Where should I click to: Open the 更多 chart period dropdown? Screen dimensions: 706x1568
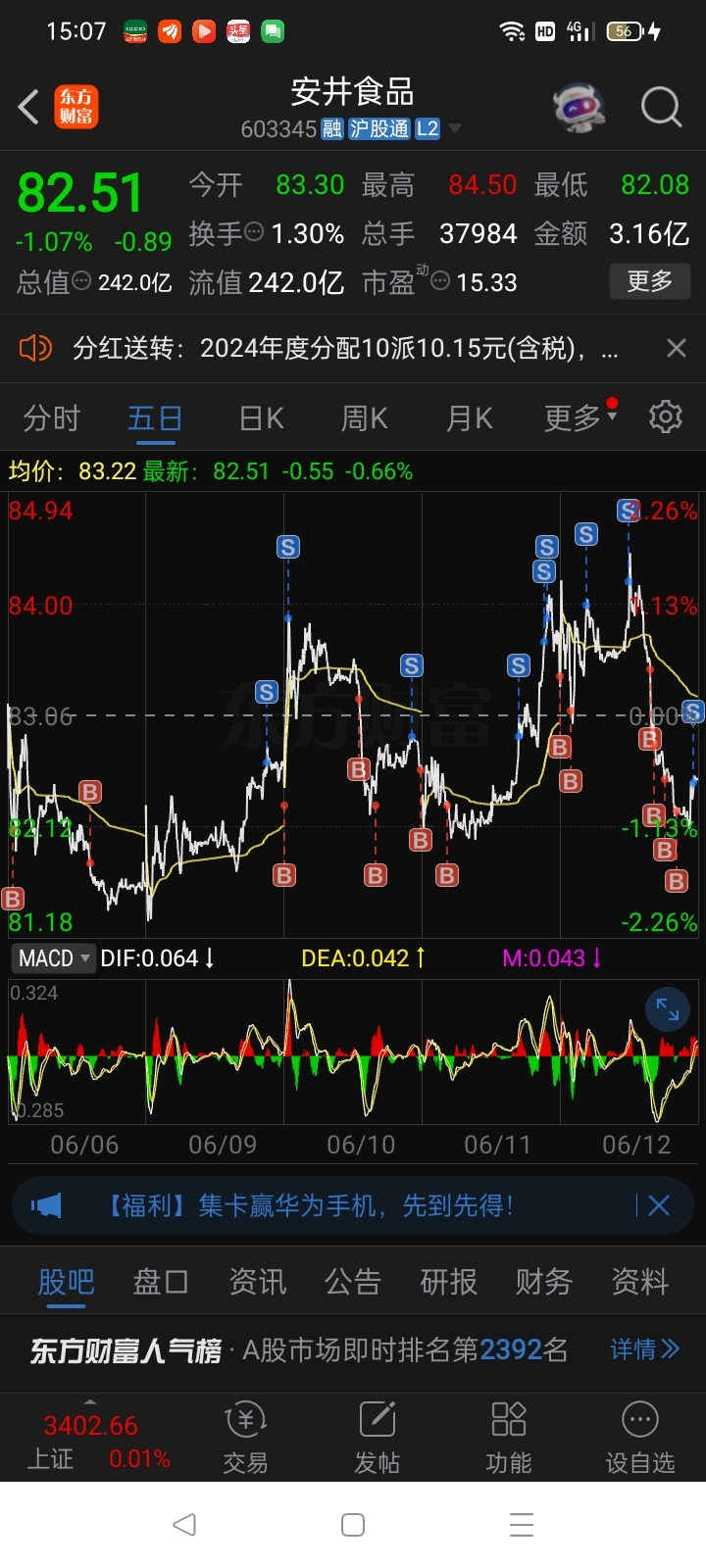tap(581, 418)
